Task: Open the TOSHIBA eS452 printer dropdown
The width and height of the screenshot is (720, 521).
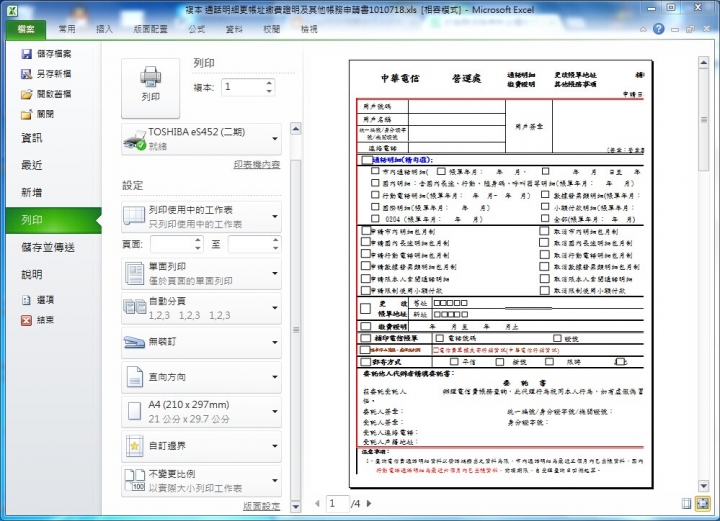Action: 201,139
